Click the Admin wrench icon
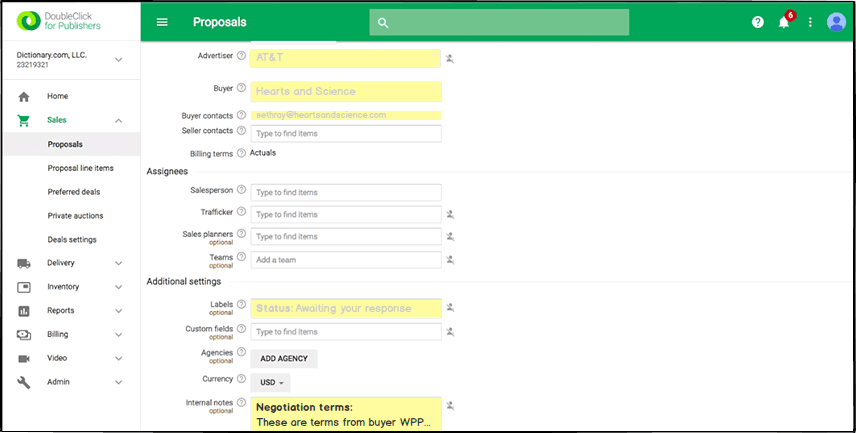 tap(23, 382)
